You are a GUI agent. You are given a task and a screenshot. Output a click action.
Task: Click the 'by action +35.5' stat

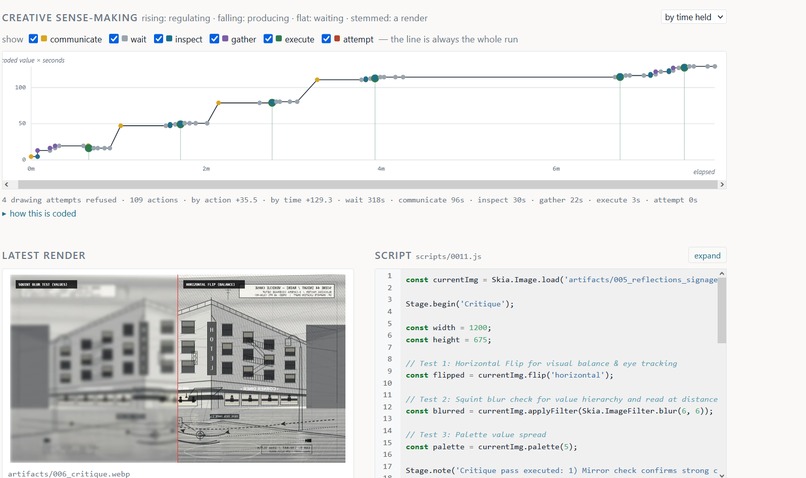tap(225, 200)
